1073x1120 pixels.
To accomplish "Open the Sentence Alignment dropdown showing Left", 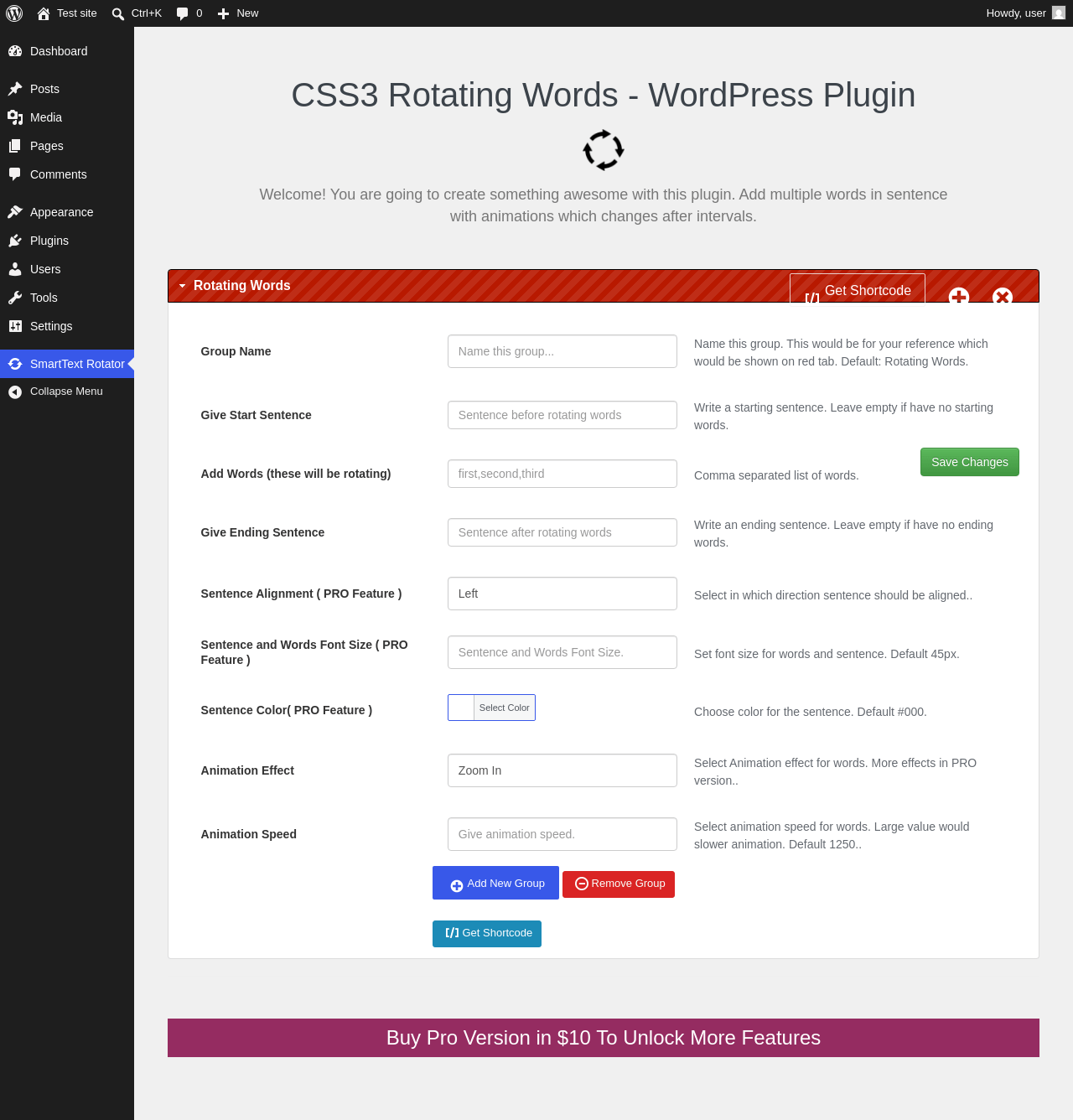I will tap(562, 594).
